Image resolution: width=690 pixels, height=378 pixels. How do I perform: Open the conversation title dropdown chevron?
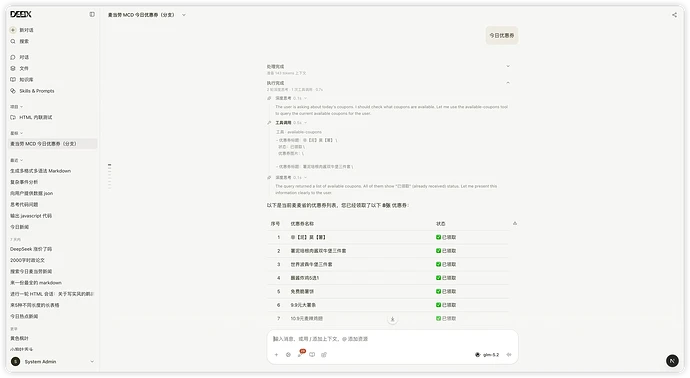[184, 15]
